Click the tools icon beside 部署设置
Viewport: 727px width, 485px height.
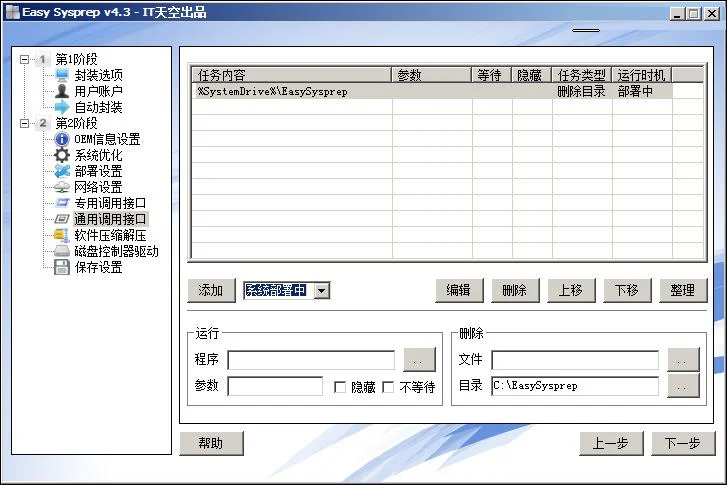point(62,171)
